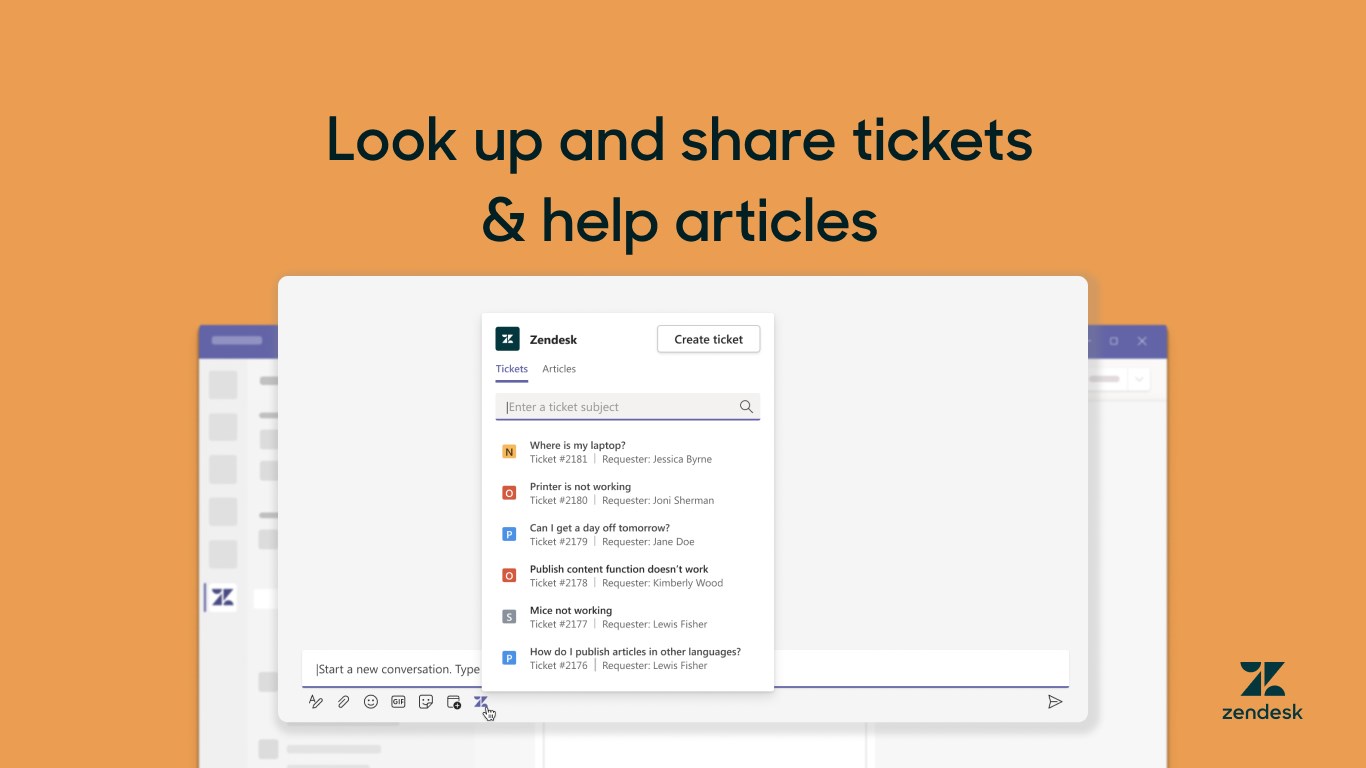1366x768 pixels.
Task: Insert a GIF using the GIF icon
Action: pyautogui.click(x=398, y=702)
